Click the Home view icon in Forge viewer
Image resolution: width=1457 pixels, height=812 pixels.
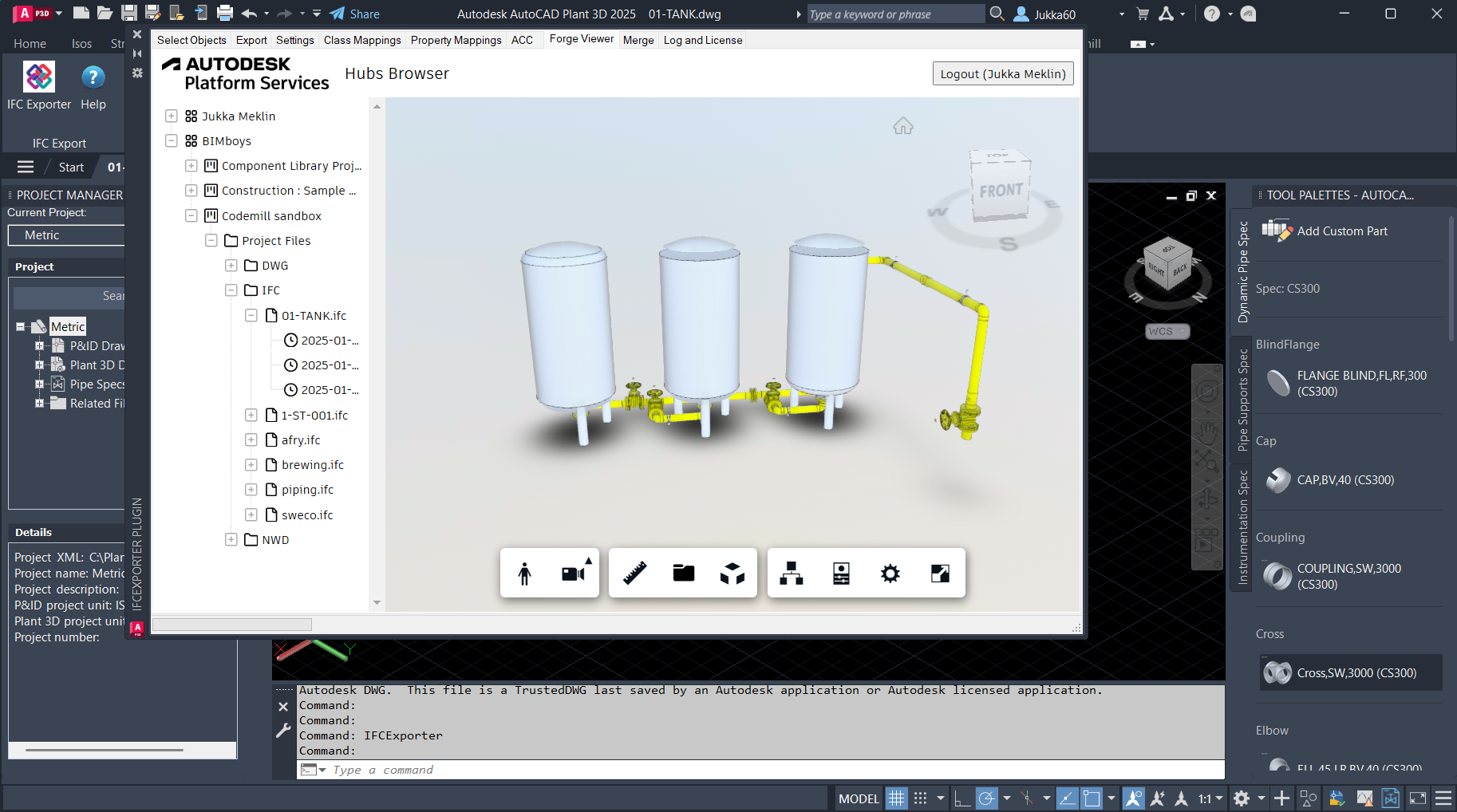(x=902, y=126)
